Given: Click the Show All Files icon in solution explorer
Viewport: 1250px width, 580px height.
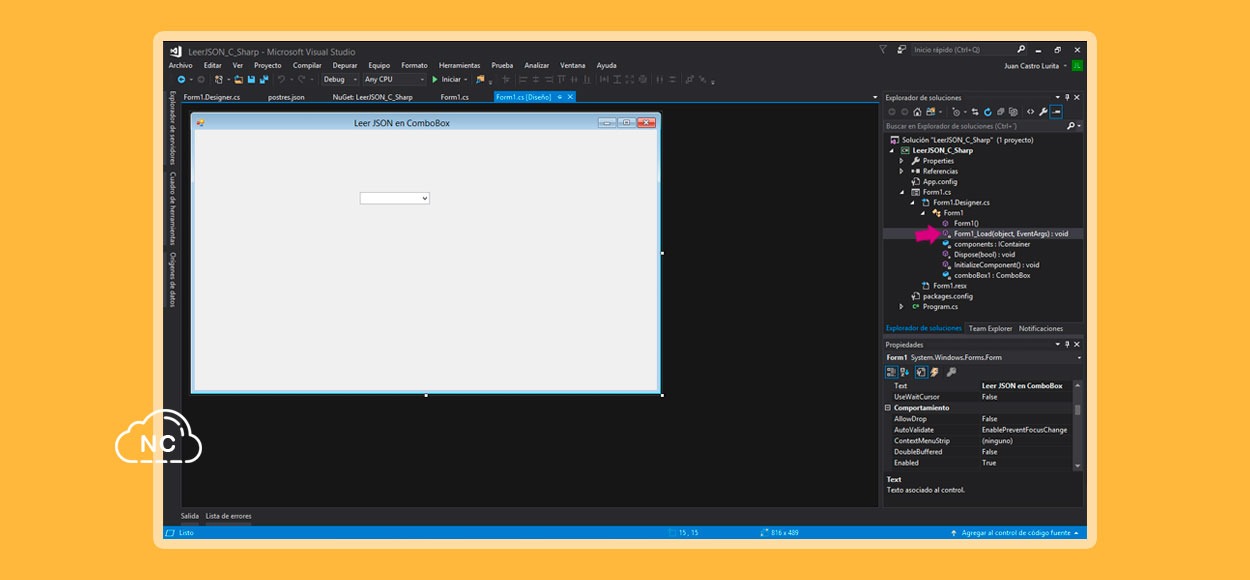Looking at the screenshot, I should tap(1013, 112).
